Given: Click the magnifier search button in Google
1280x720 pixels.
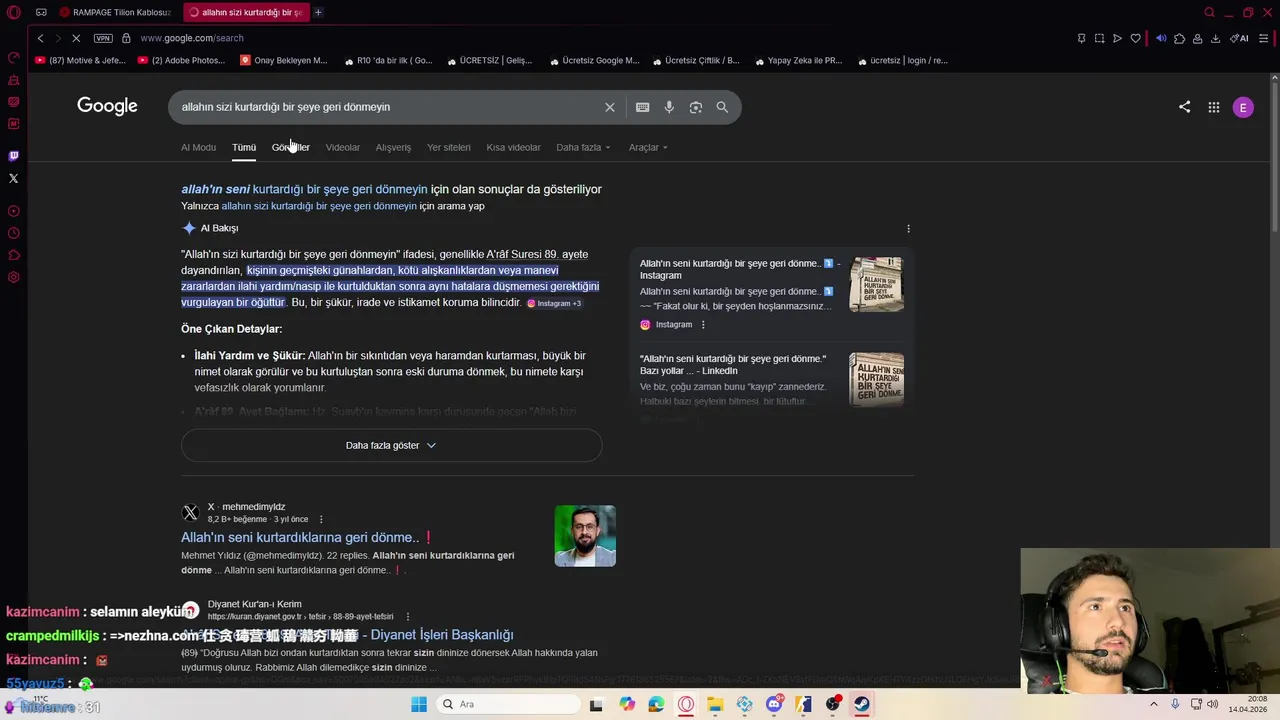Looking at the screenshot, I should click(722, 107).
